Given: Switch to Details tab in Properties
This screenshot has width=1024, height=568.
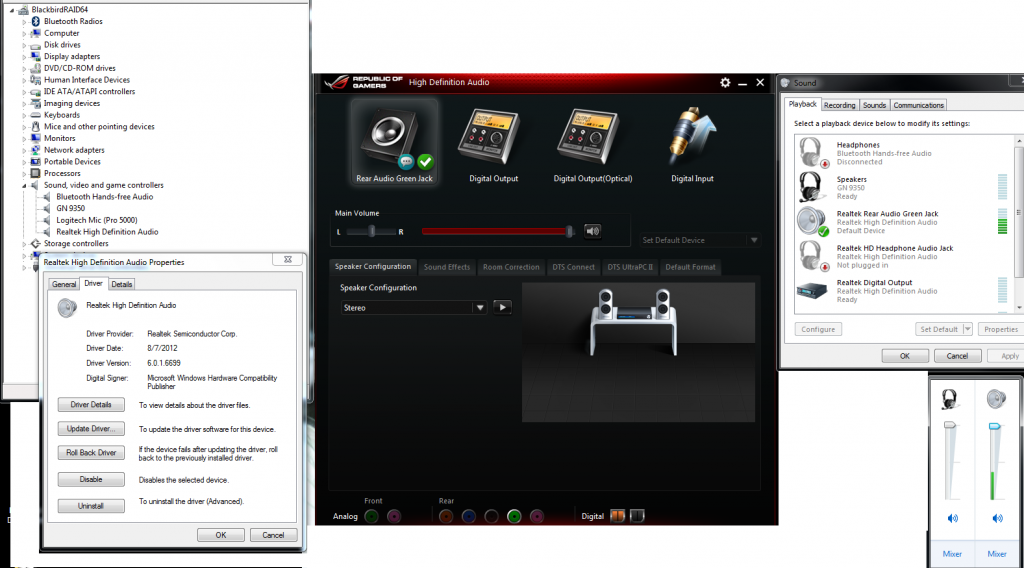Looking at the screenshot, I should point(121,284).
